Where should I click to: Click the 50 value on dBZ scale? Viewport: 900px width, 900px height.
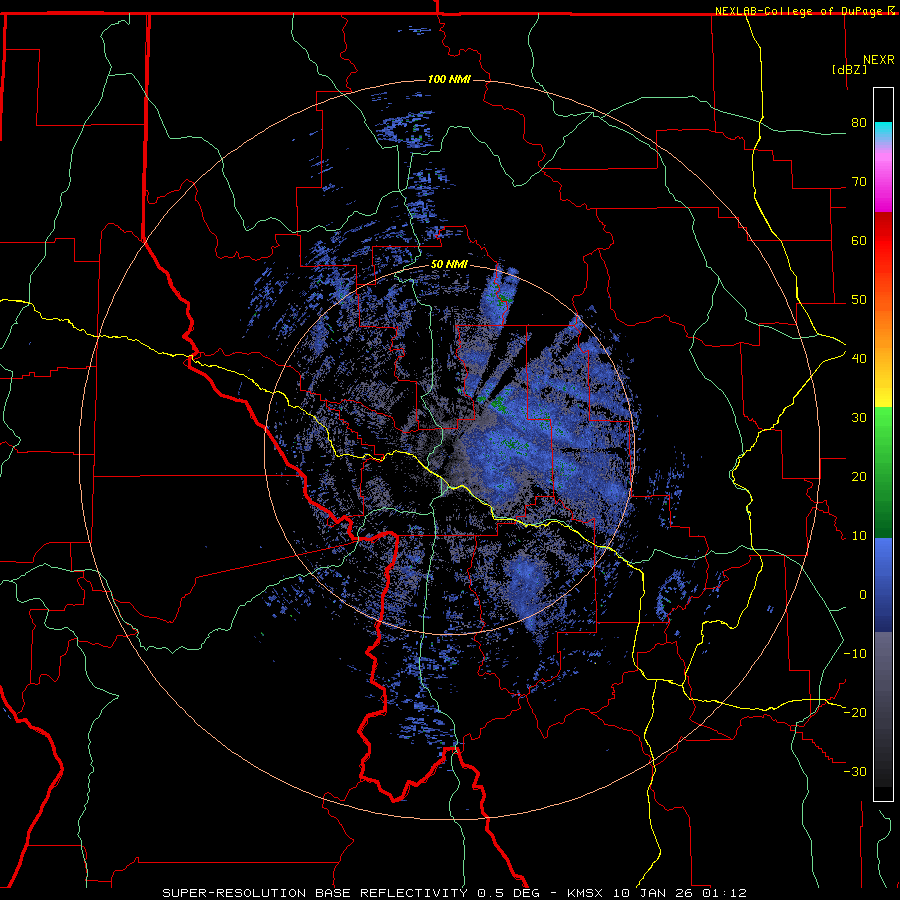click(x=859, y=300)
